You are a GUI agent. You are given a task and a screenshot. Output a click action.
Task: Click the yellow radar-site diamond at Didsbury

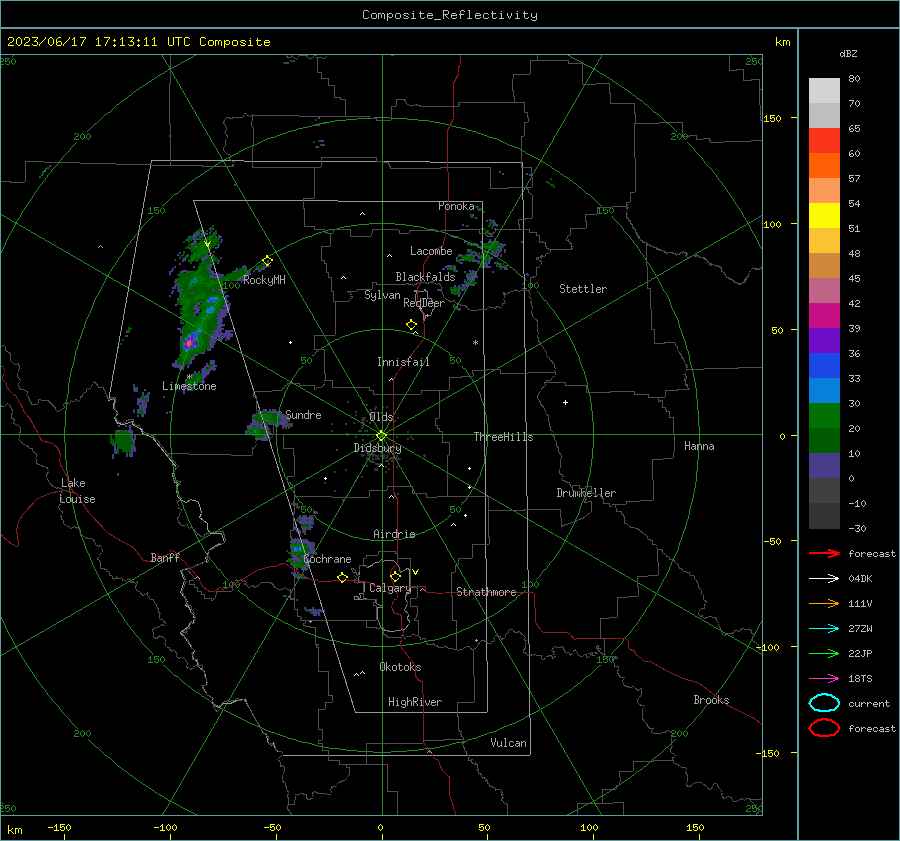pos(381,436)
